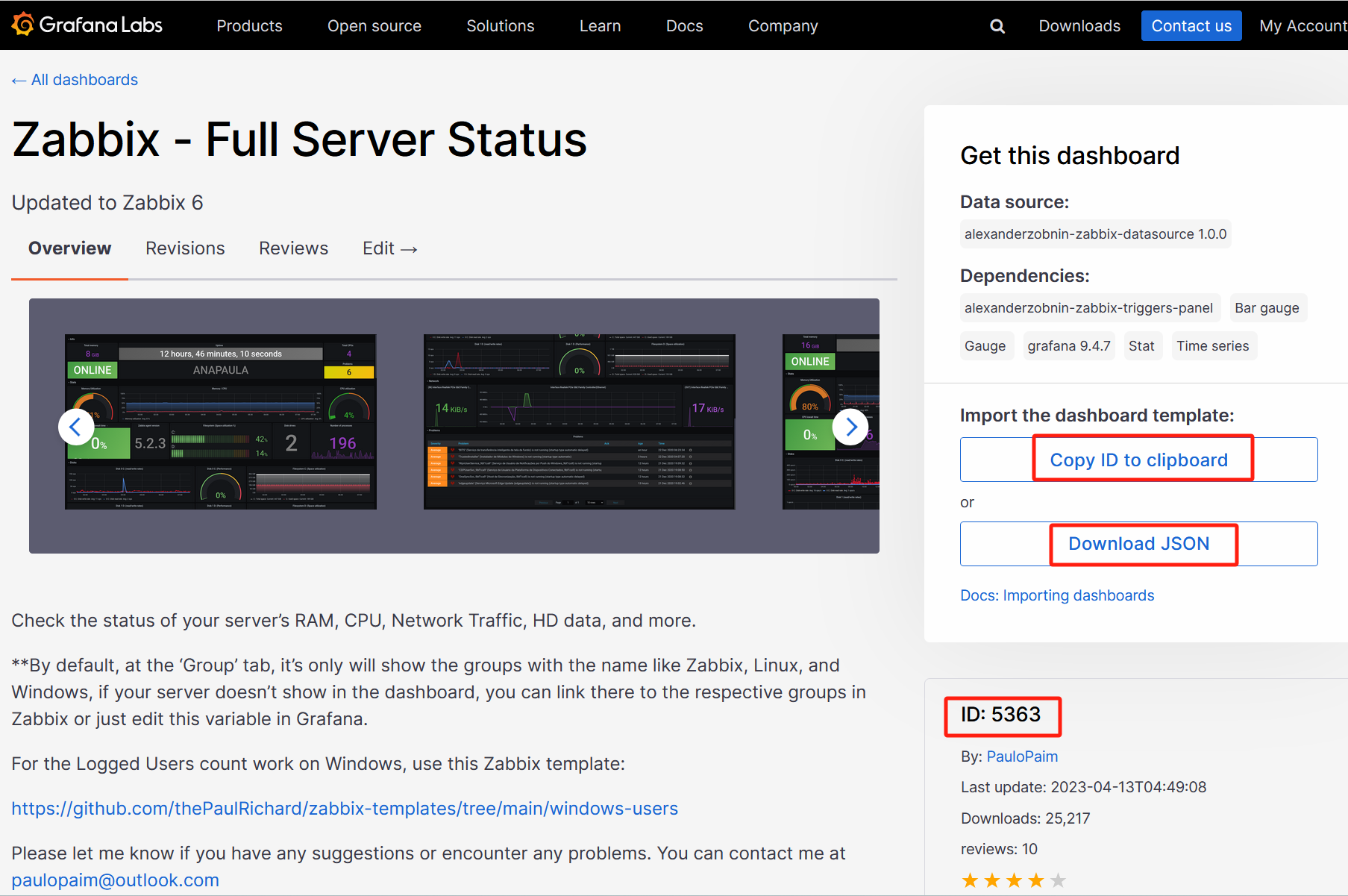Image resolution: width=1348 pixels, height=896 pixels.
Task: Go to previous carousel screenshot
Action: [x=76, y=427]
